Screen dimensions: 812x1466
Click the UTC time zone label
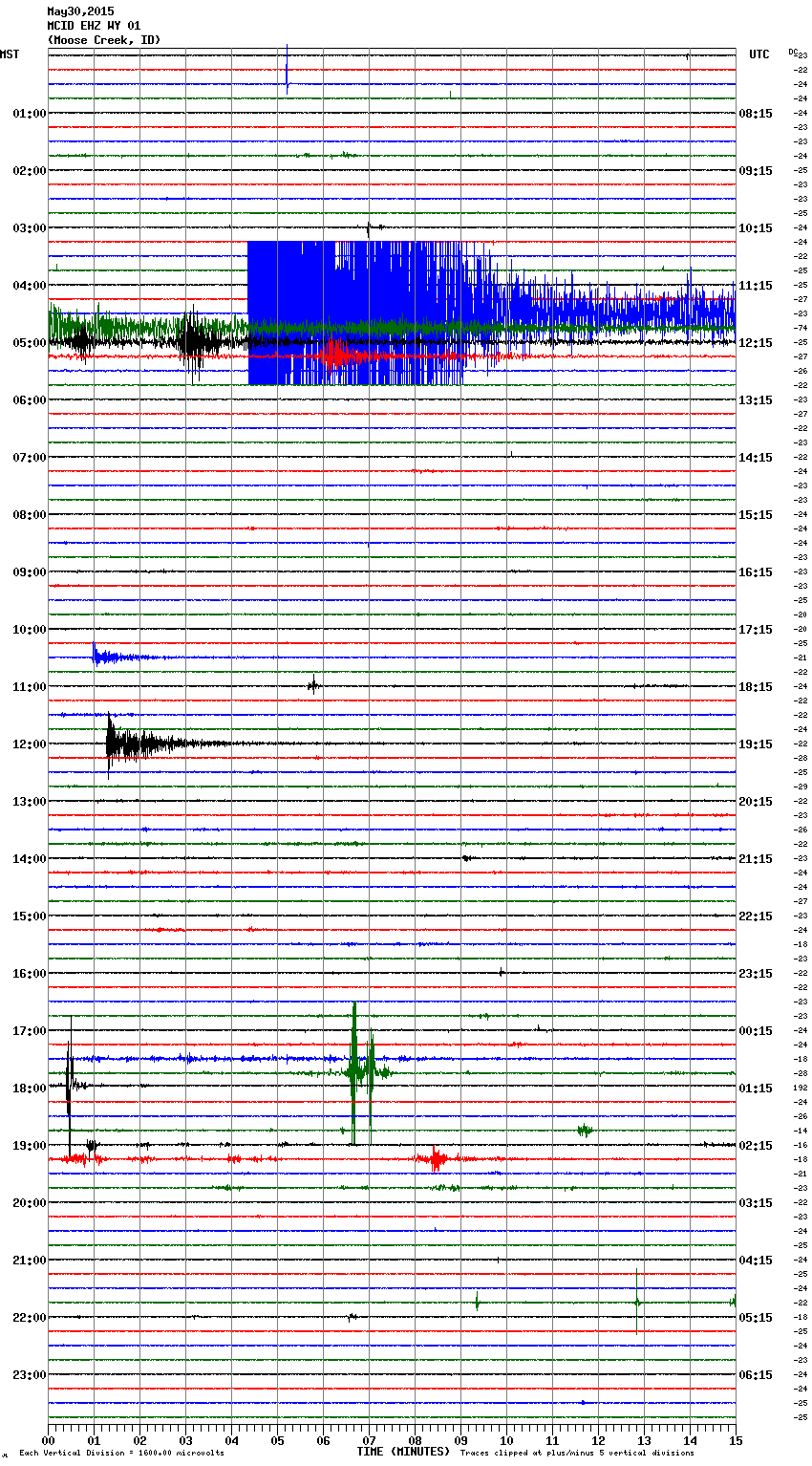[x=759, y=54]
